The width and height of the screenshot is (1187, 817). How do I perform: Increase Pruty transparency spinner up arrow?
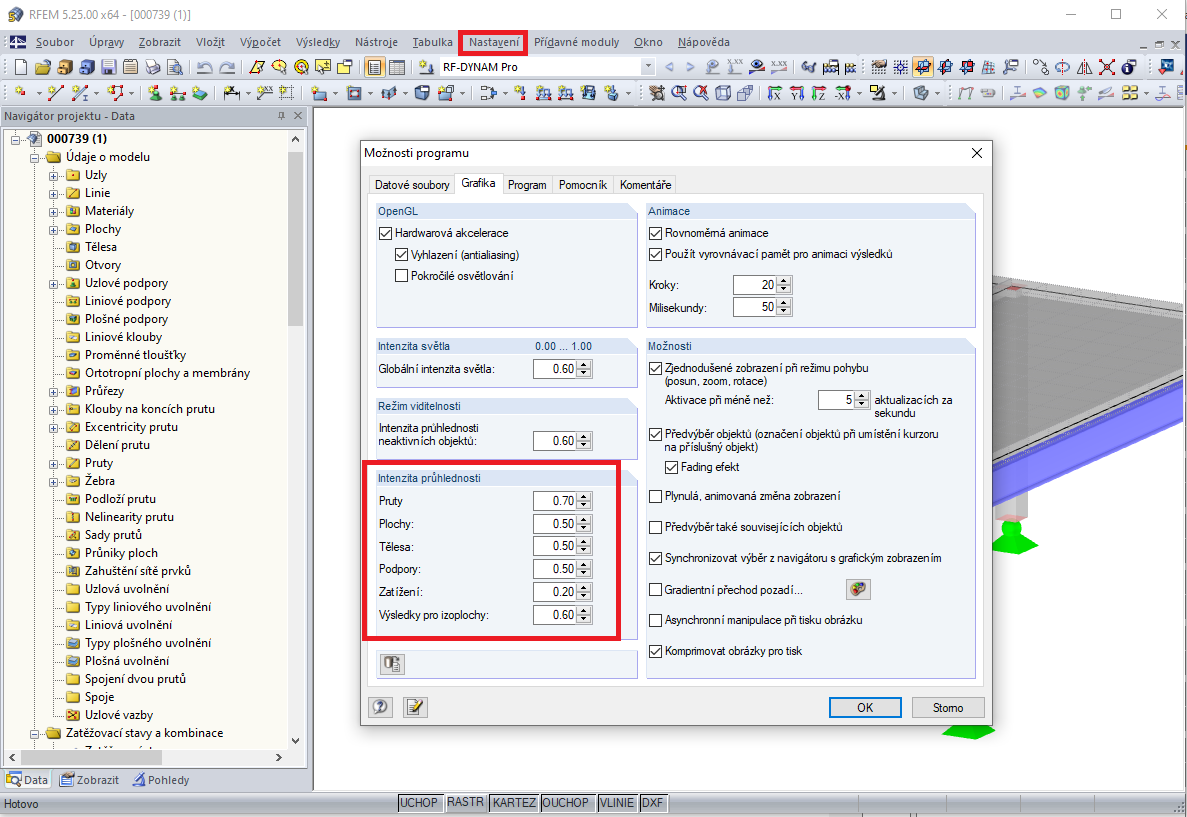point(584,497)
